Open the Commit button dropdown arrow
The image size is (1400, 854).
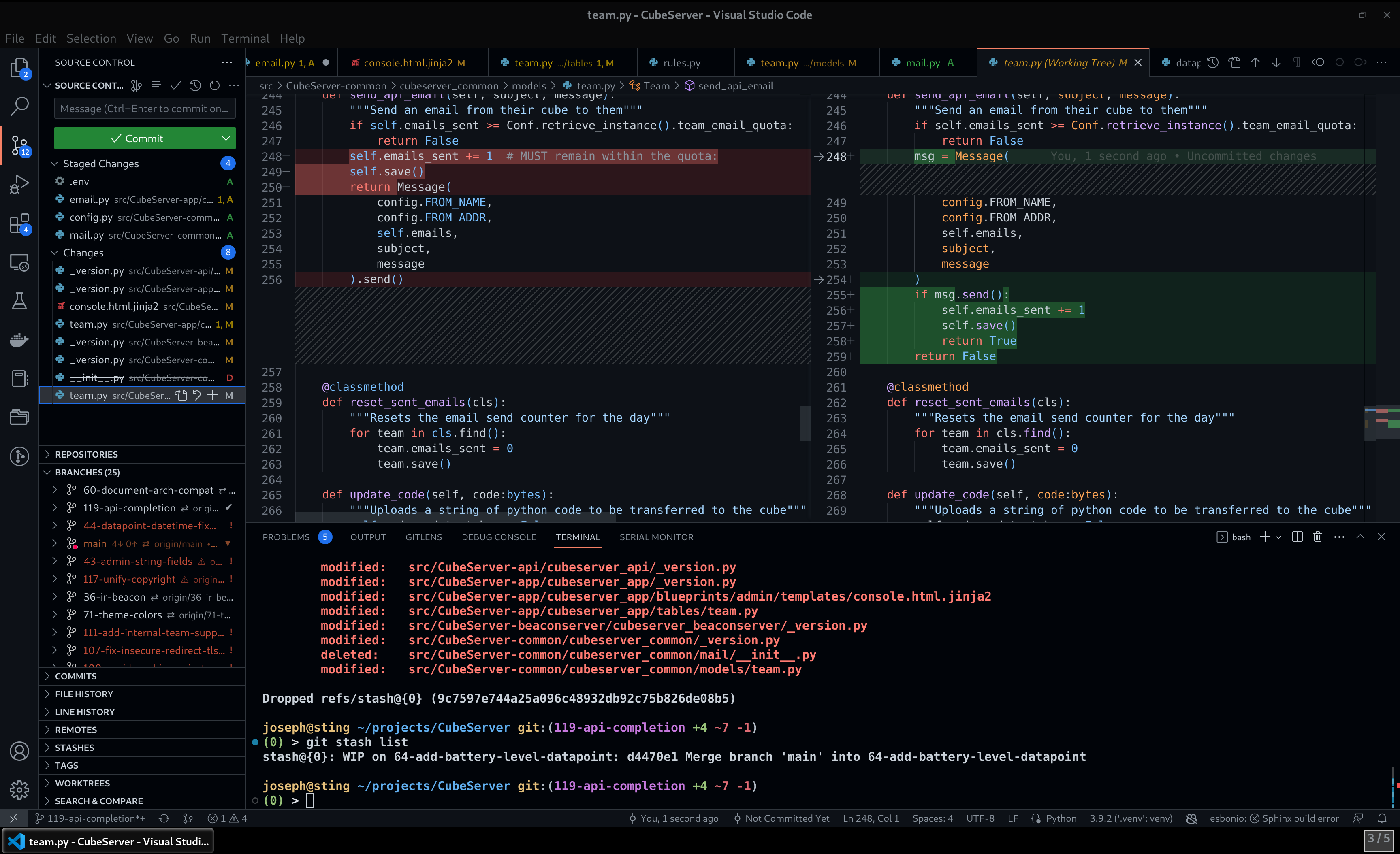(226, 138)
